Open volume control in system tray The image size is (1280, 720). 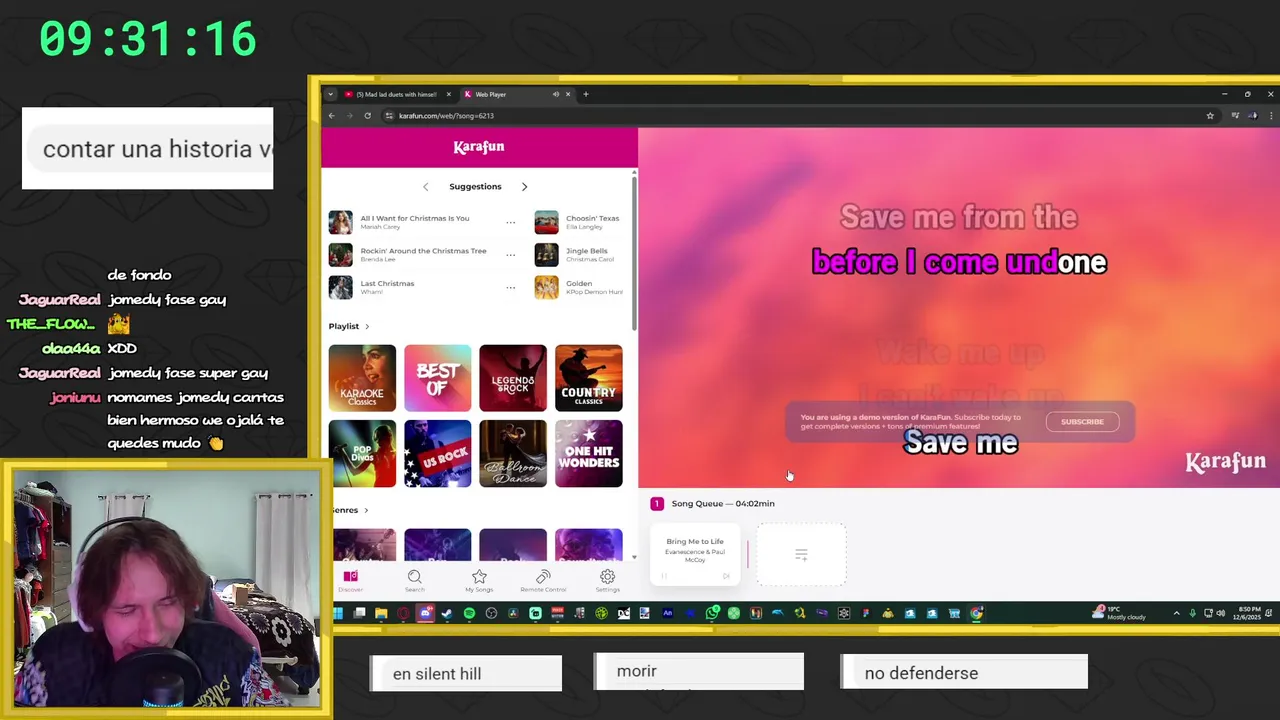tap(1220, 613)
